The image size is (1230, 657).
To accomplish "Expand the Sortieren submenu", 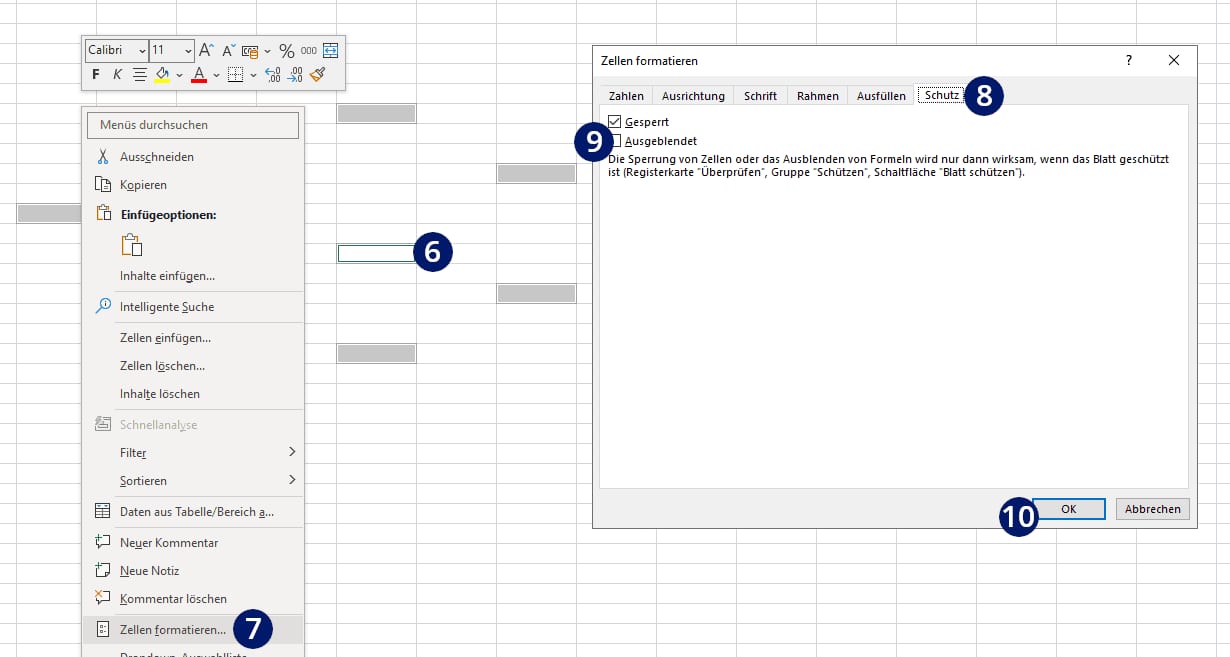I will coord(193,481).
